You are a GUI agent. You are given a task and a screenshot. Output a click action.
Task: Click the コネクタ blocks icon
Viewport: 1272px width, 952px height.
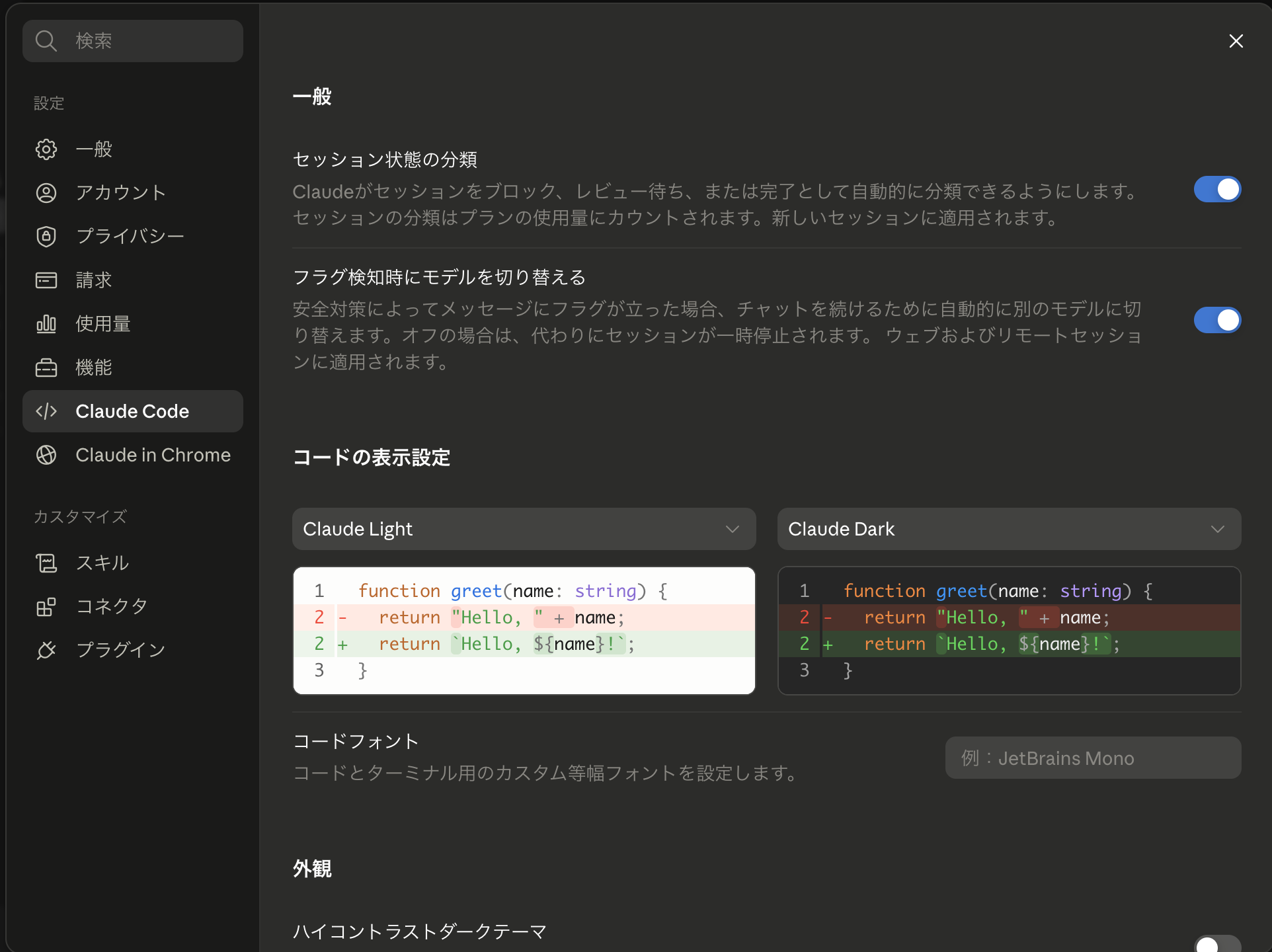[46, 607]
